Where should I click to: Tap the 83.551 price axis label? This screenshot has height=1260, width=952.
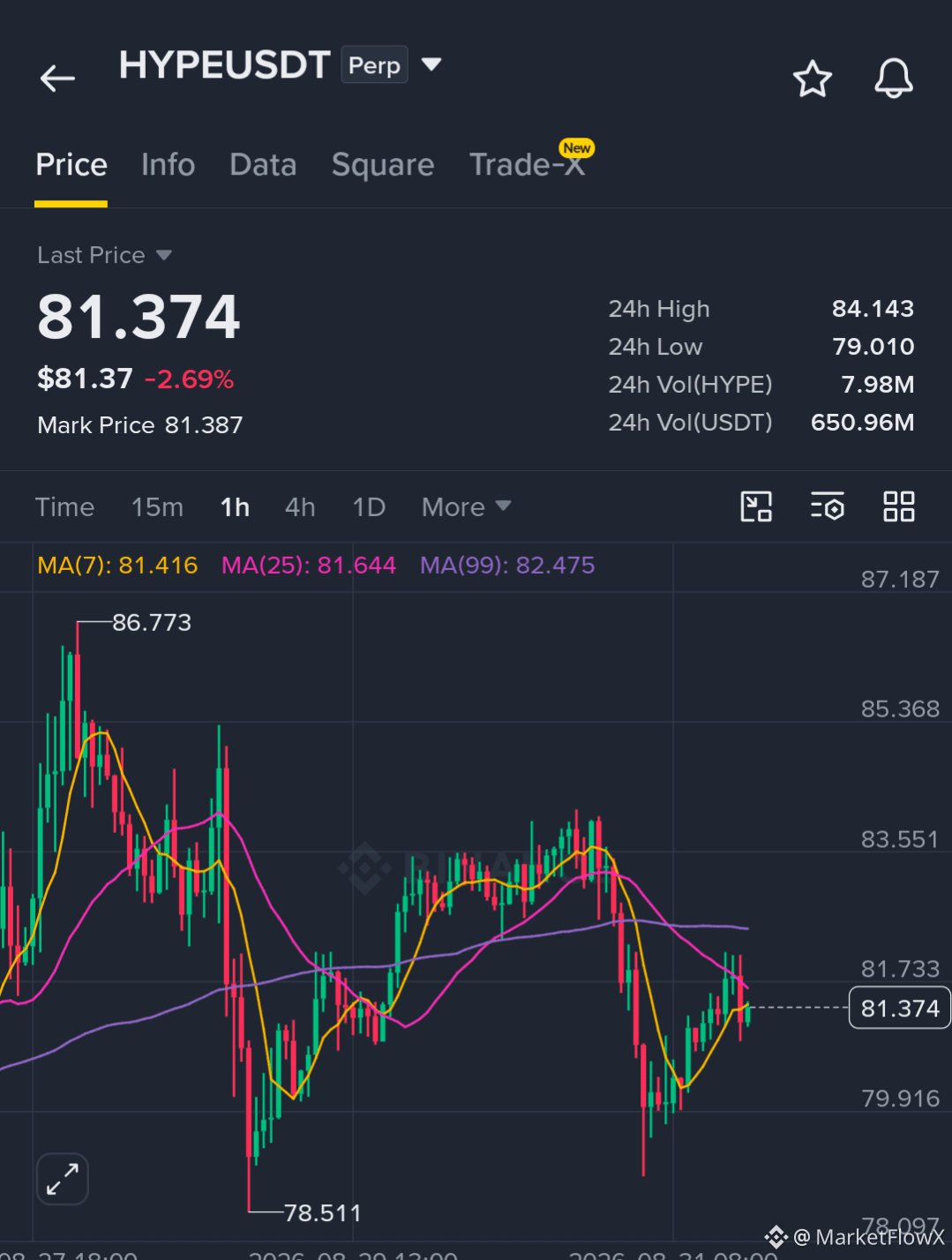[900, 839]
